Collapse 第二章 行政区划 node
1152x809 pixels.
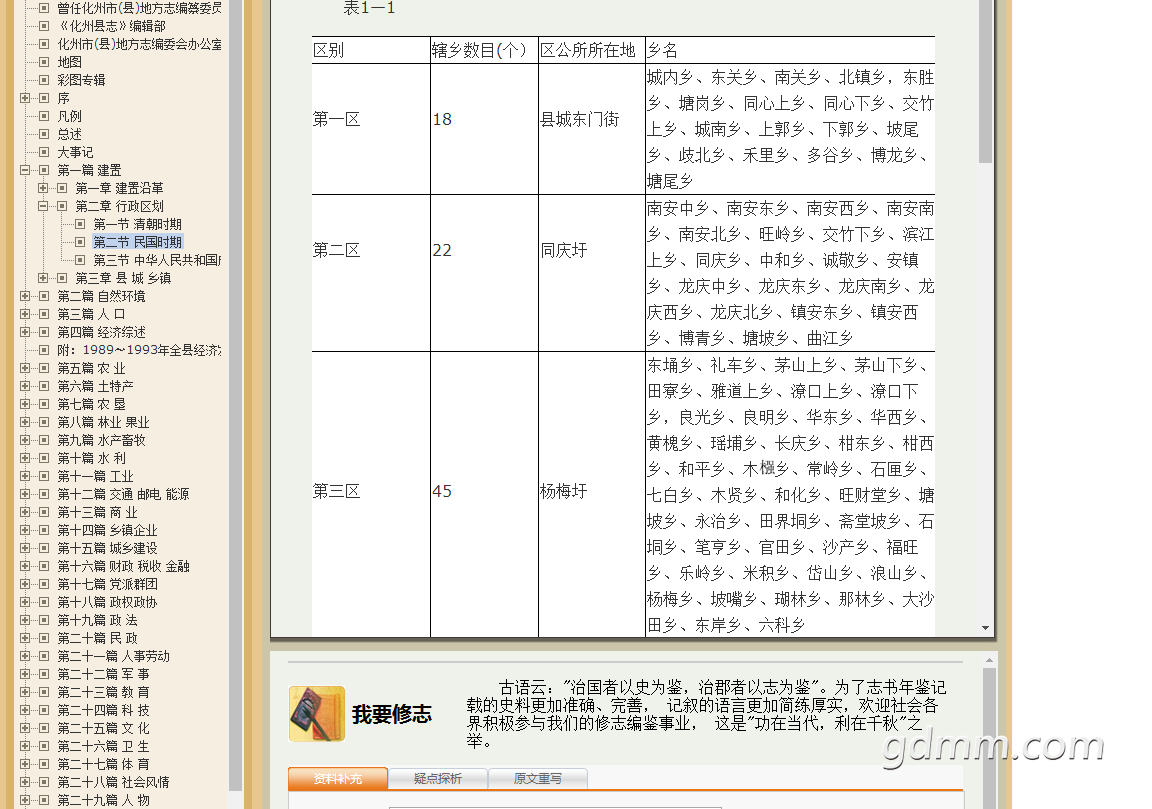43,206
